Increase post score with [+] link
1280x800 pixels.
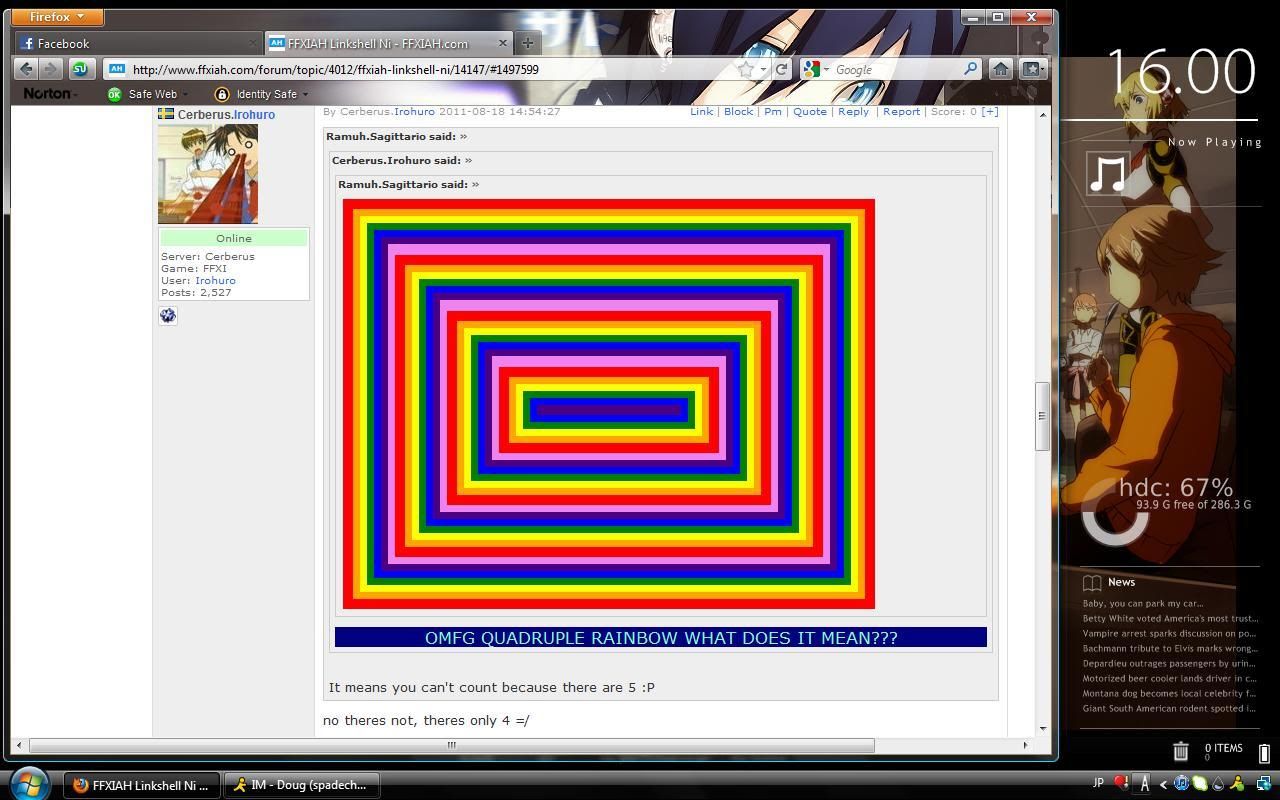point(989,111)
